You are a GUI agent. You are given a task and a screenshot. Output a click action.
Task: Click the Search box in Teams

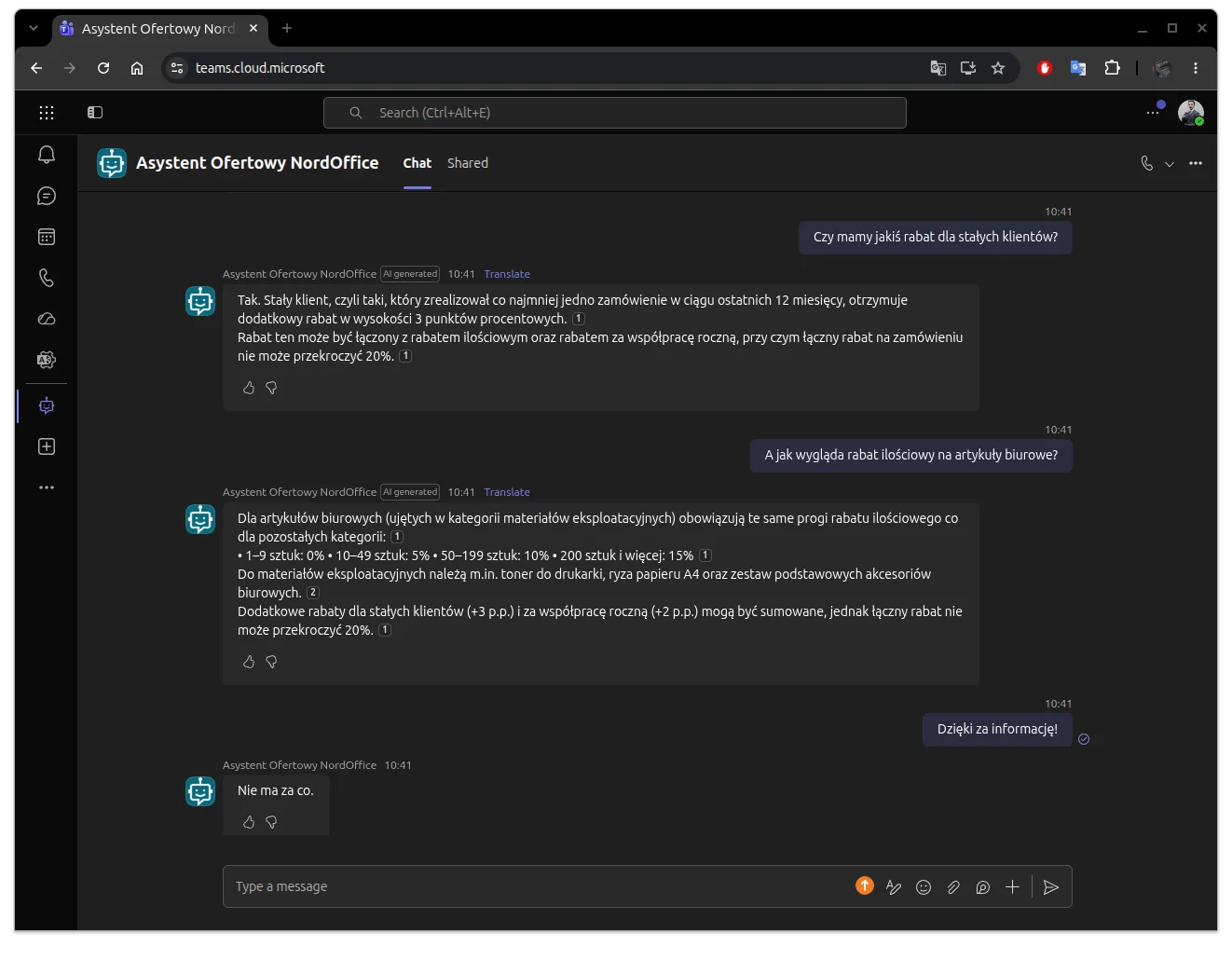click(615, 113)
